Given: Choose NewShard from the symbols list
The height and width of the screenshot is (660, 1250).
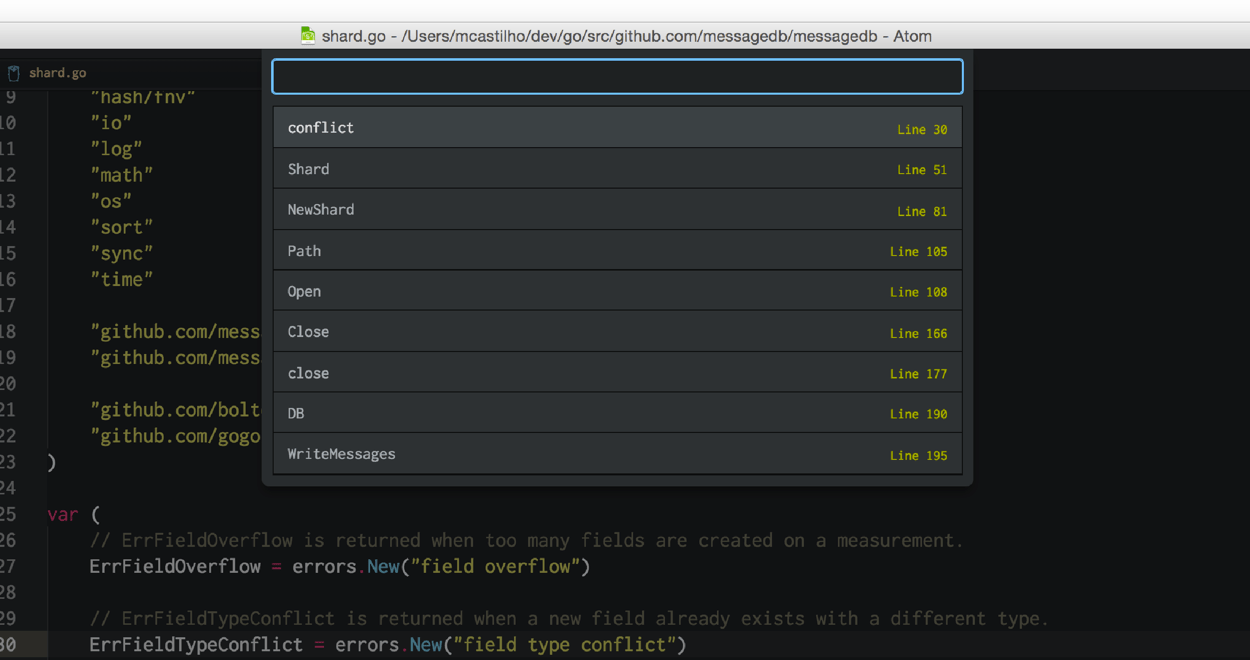Looking at the screenshot, I should (x=617, y=210).
